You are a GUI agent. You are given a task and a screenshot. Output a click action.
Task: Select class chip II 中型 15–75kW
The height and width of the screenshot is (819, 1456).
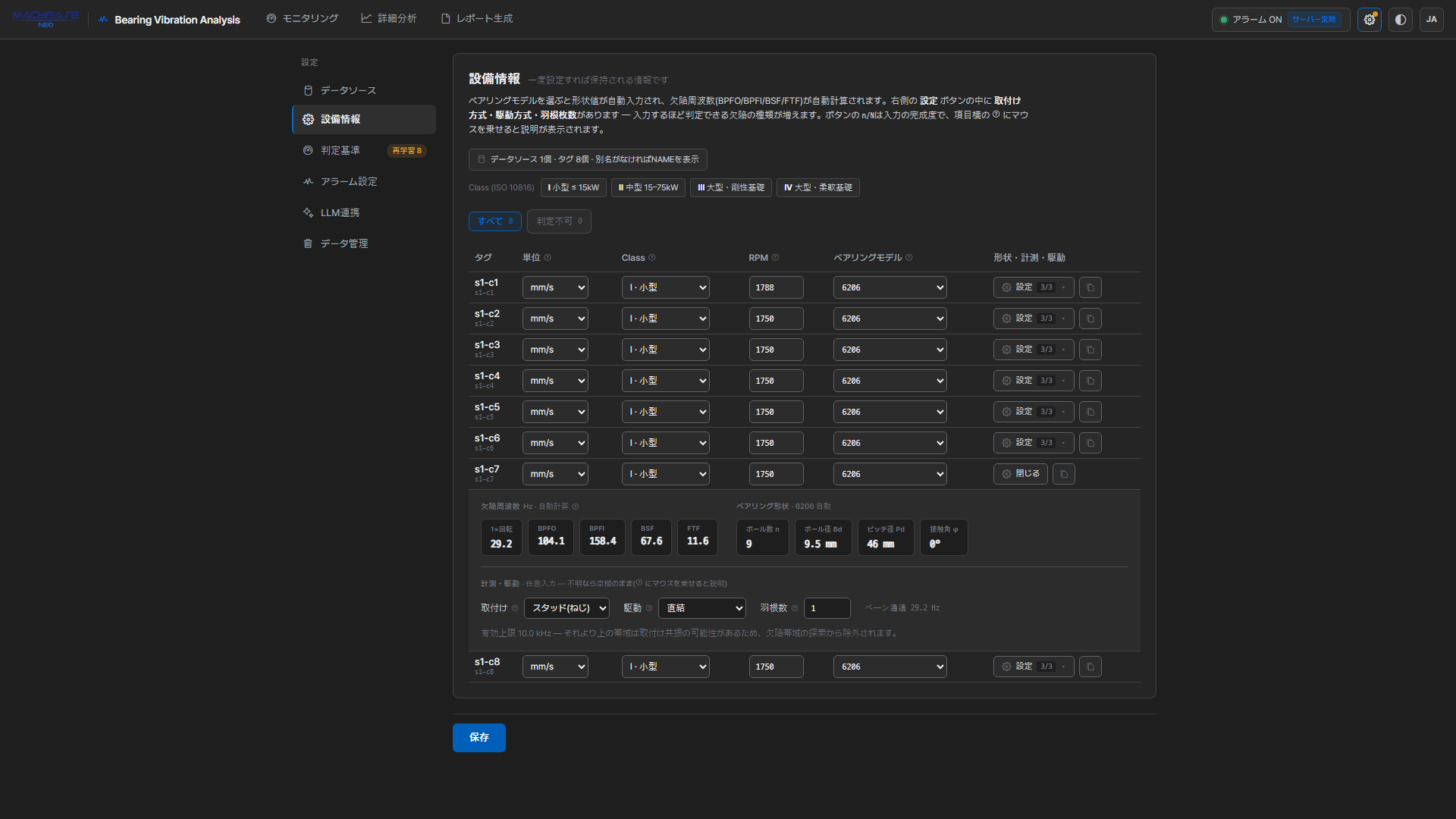tap(648, 187)
